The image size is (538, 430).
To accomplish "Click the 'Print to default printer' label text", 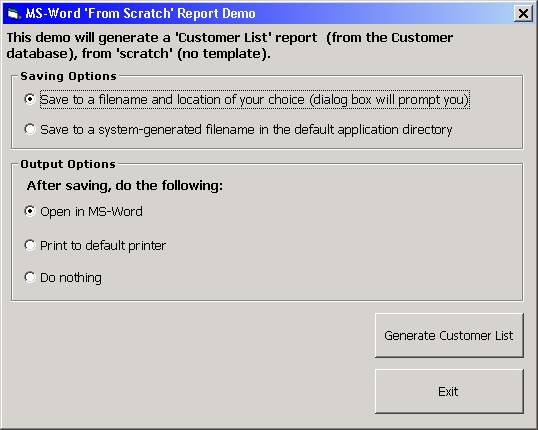I will (x=103, y=246).
